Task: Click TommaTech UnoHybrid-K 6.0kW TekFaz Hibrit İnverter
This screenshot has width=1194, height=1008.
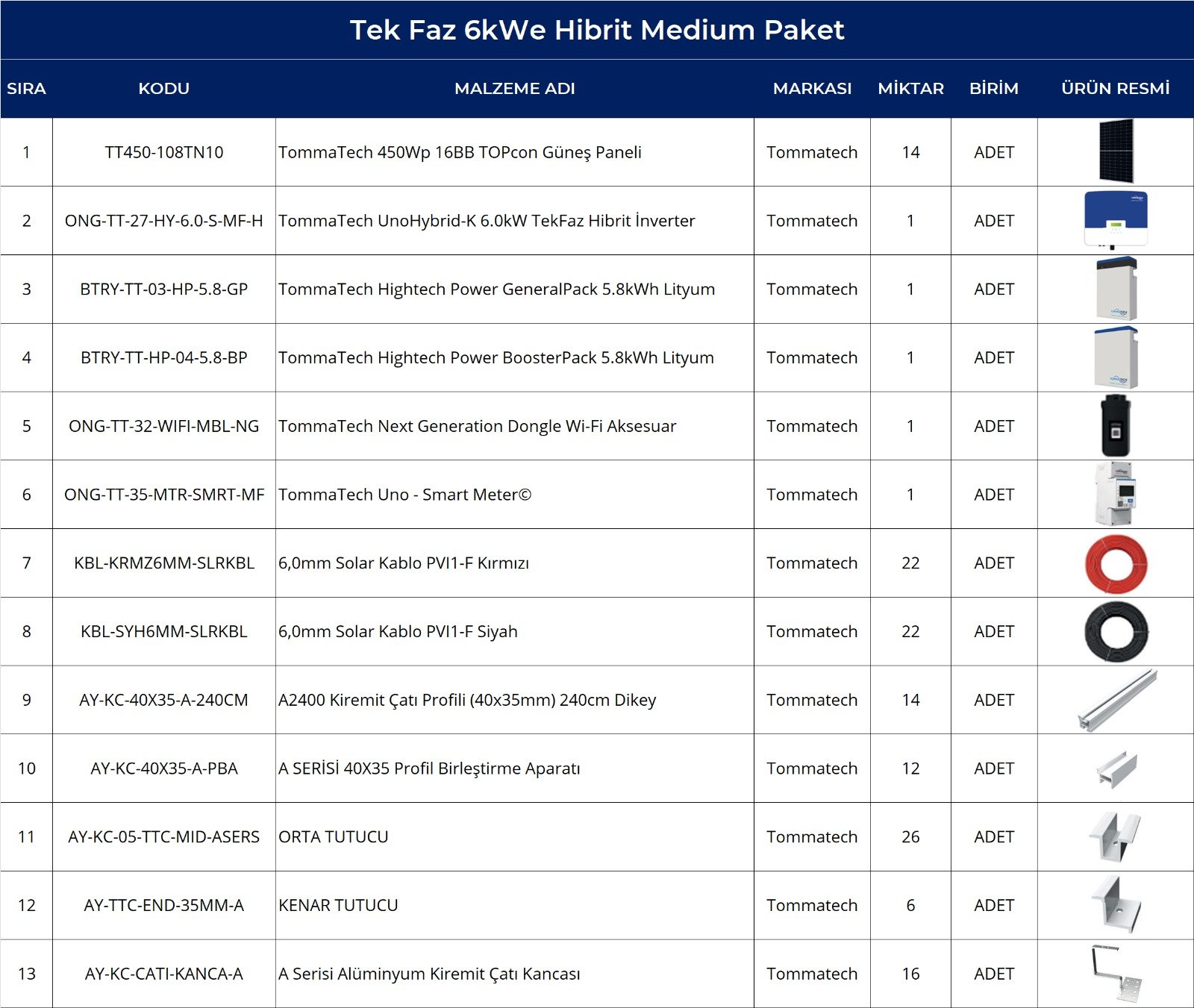Action: [x=487, y=221]
